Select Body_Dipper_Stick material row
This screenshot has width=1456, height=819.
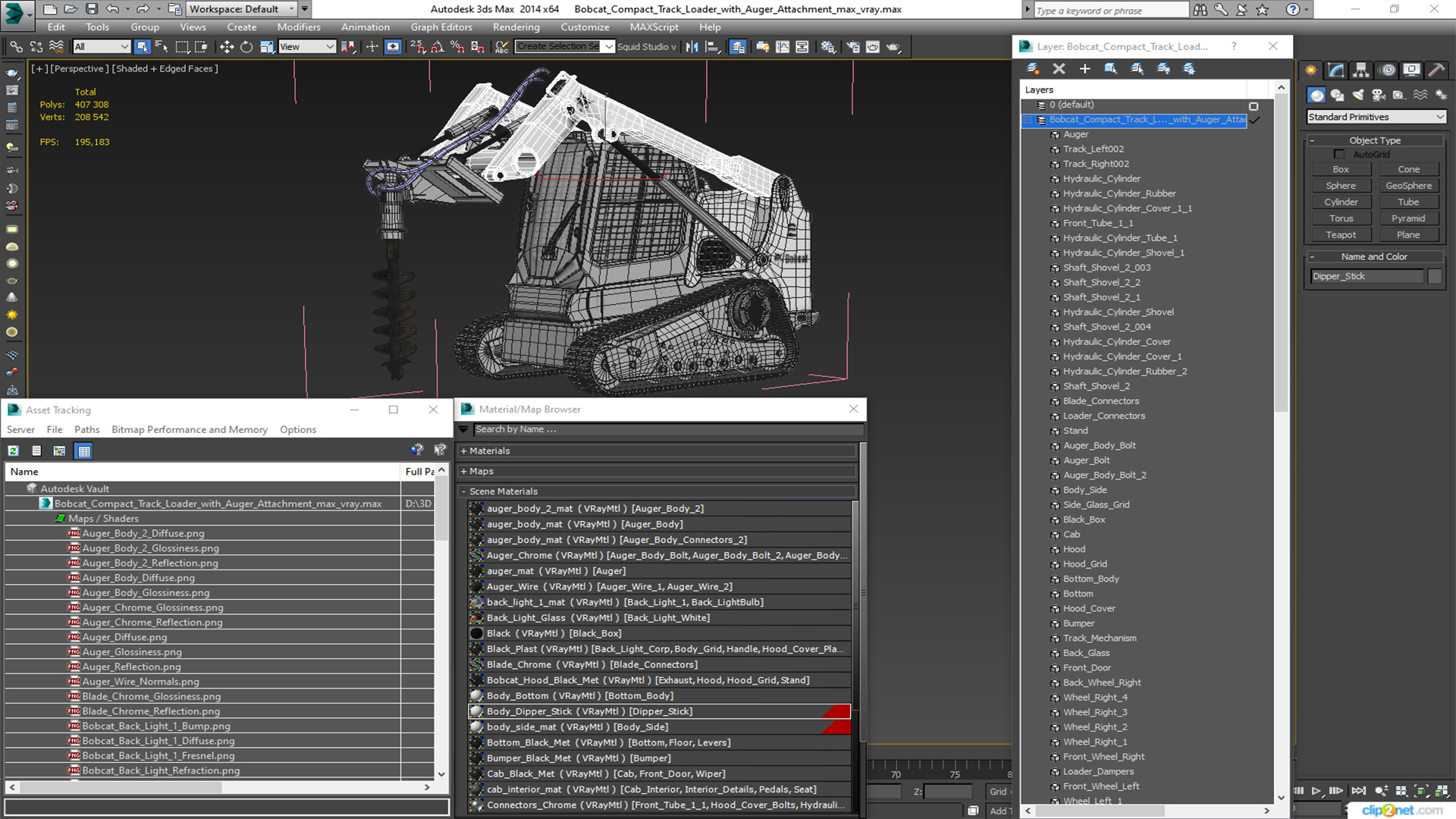tap(659, 712)
